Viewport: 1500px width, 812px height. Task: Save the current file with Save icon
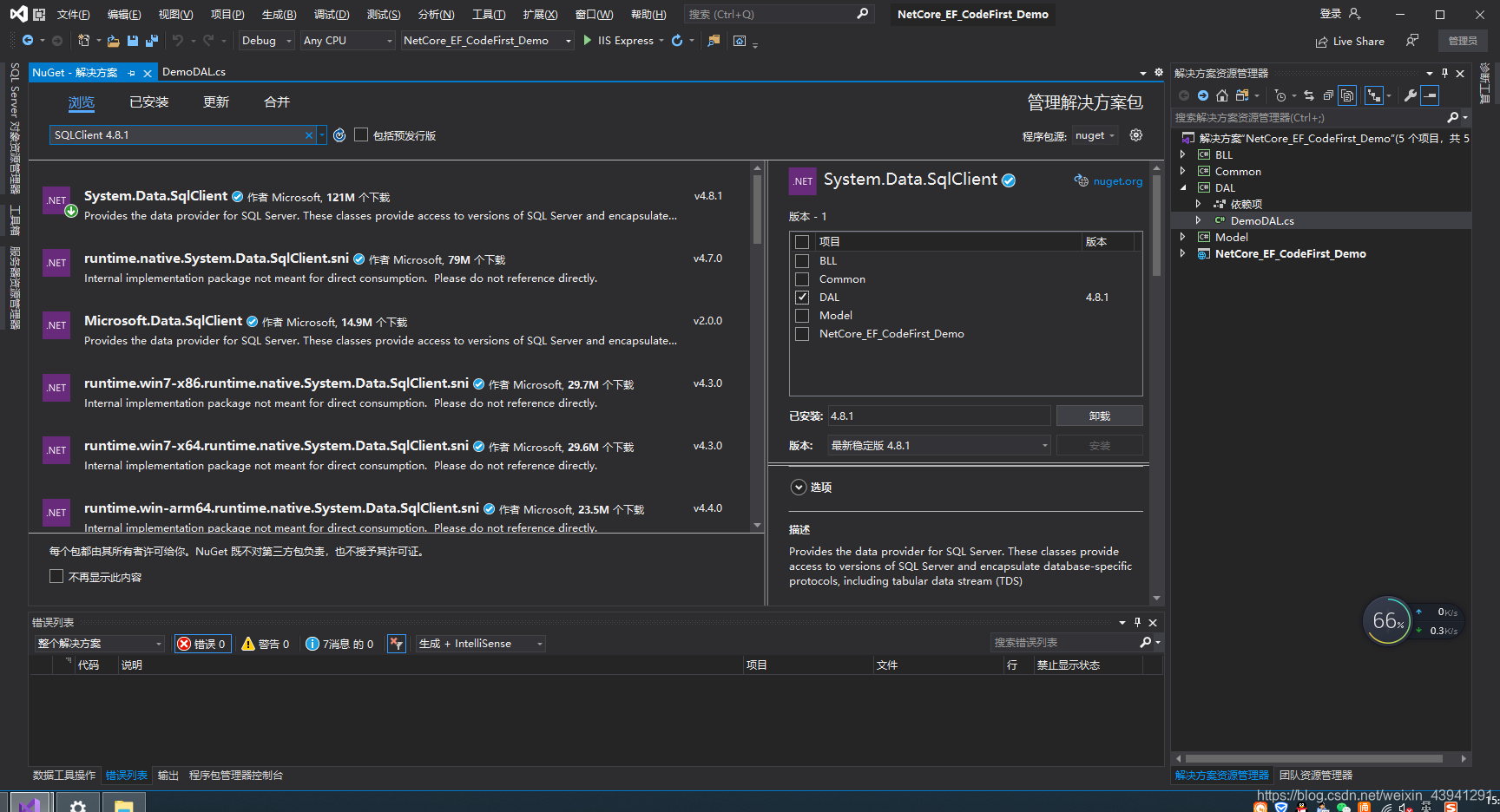[133, 41]
